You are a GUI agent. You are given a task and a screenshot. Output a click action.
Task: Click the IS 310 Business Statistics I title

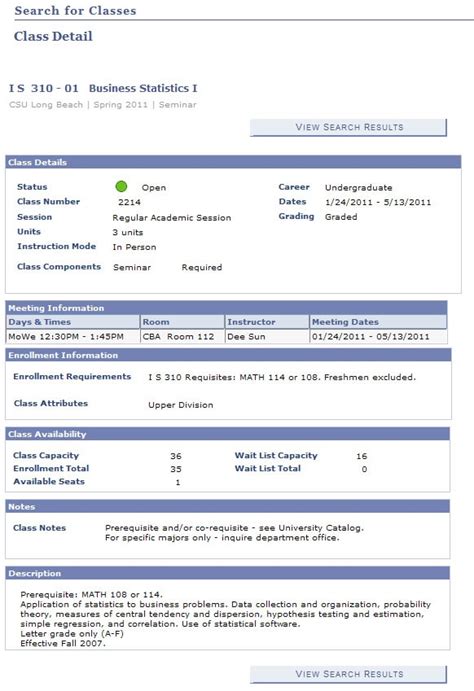(x=103, y=88)
